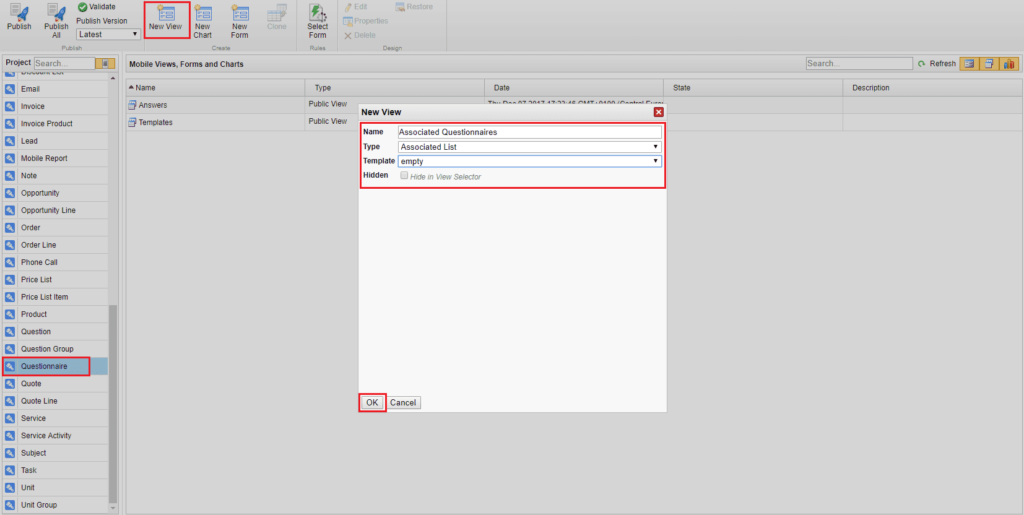This screenshot has width=1024, height=515.
Task: Open the Template dropdown
Action: 529,160
